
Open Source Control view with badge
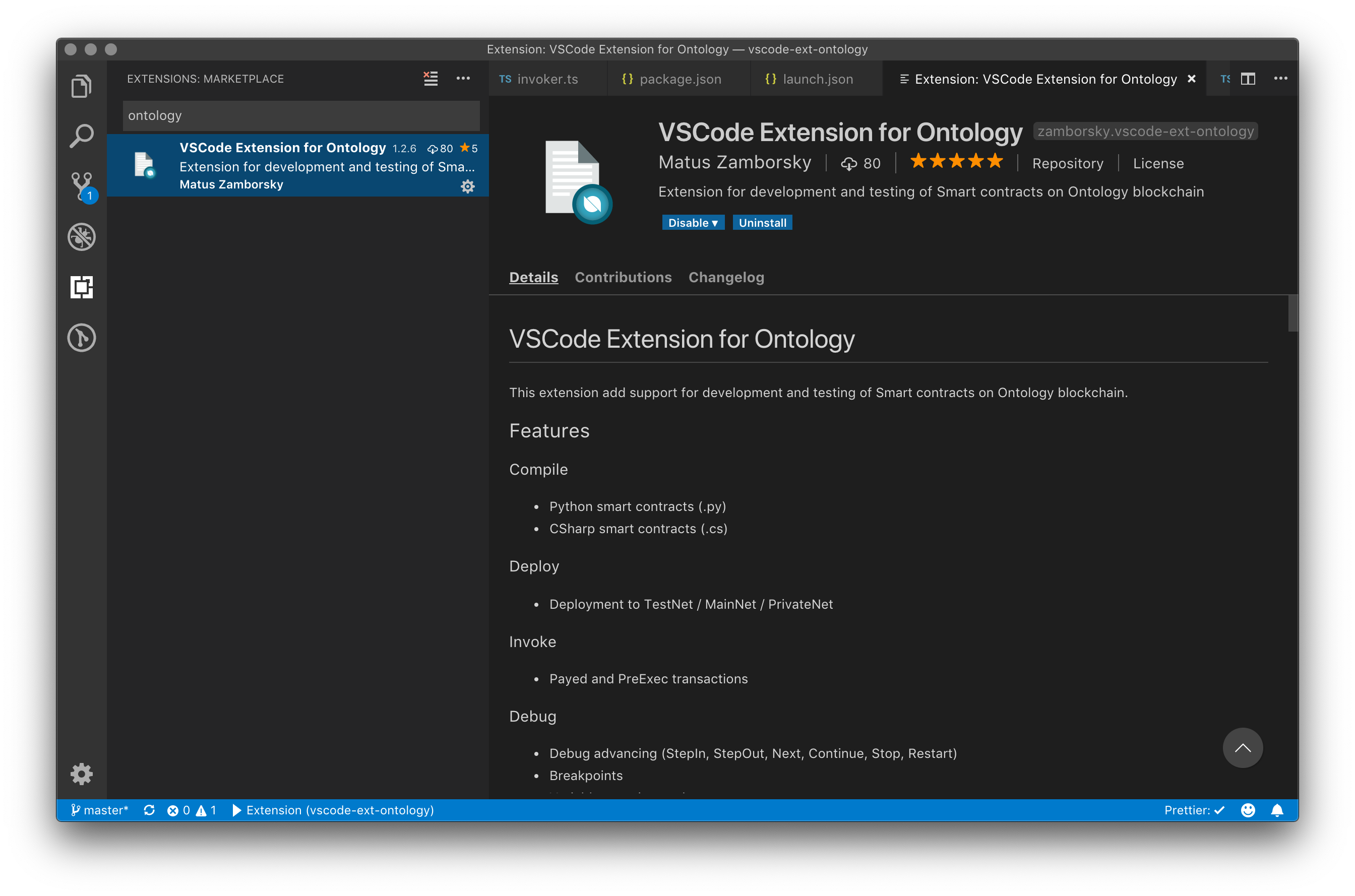pos(81,186)
